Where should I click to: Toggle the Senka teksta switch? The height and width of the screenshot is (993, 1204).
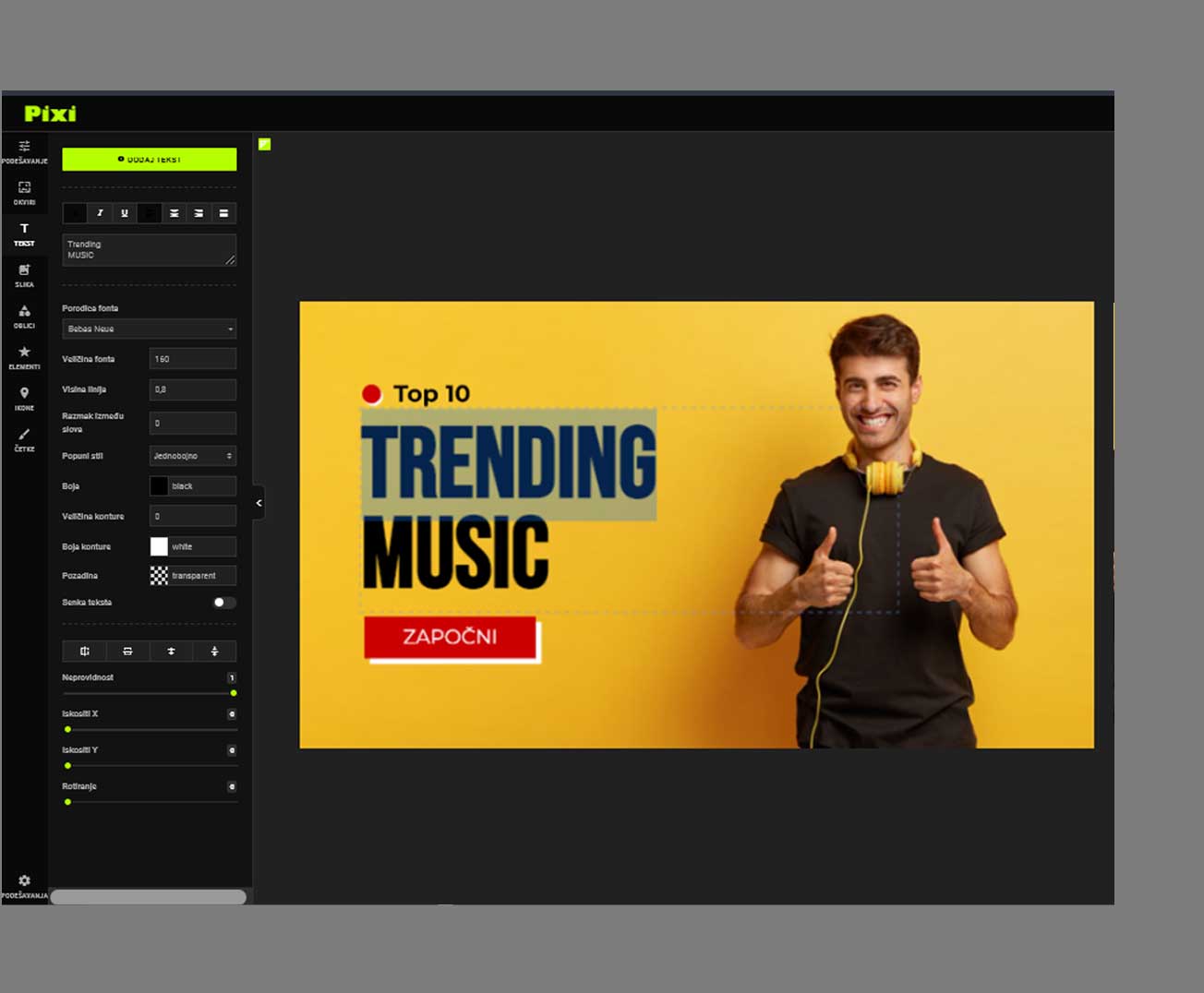[223, 603]
